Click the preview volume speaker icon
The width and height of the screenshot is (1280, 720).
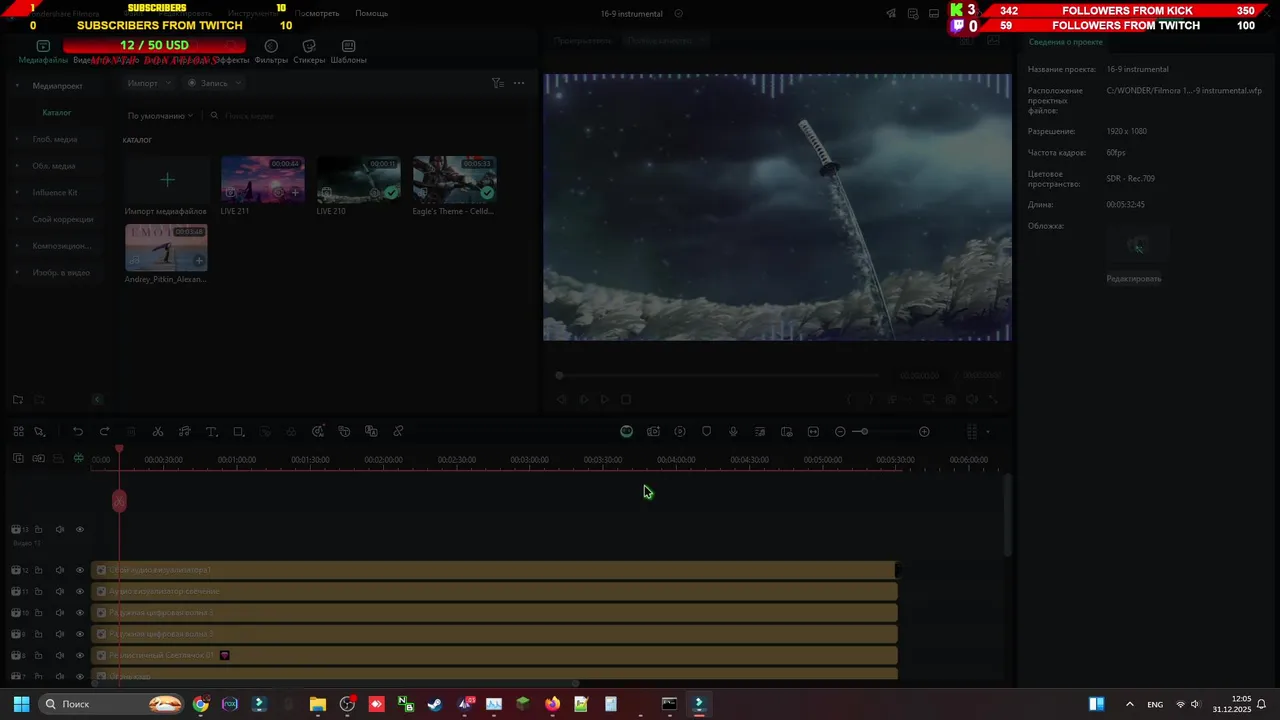point(972,399)
